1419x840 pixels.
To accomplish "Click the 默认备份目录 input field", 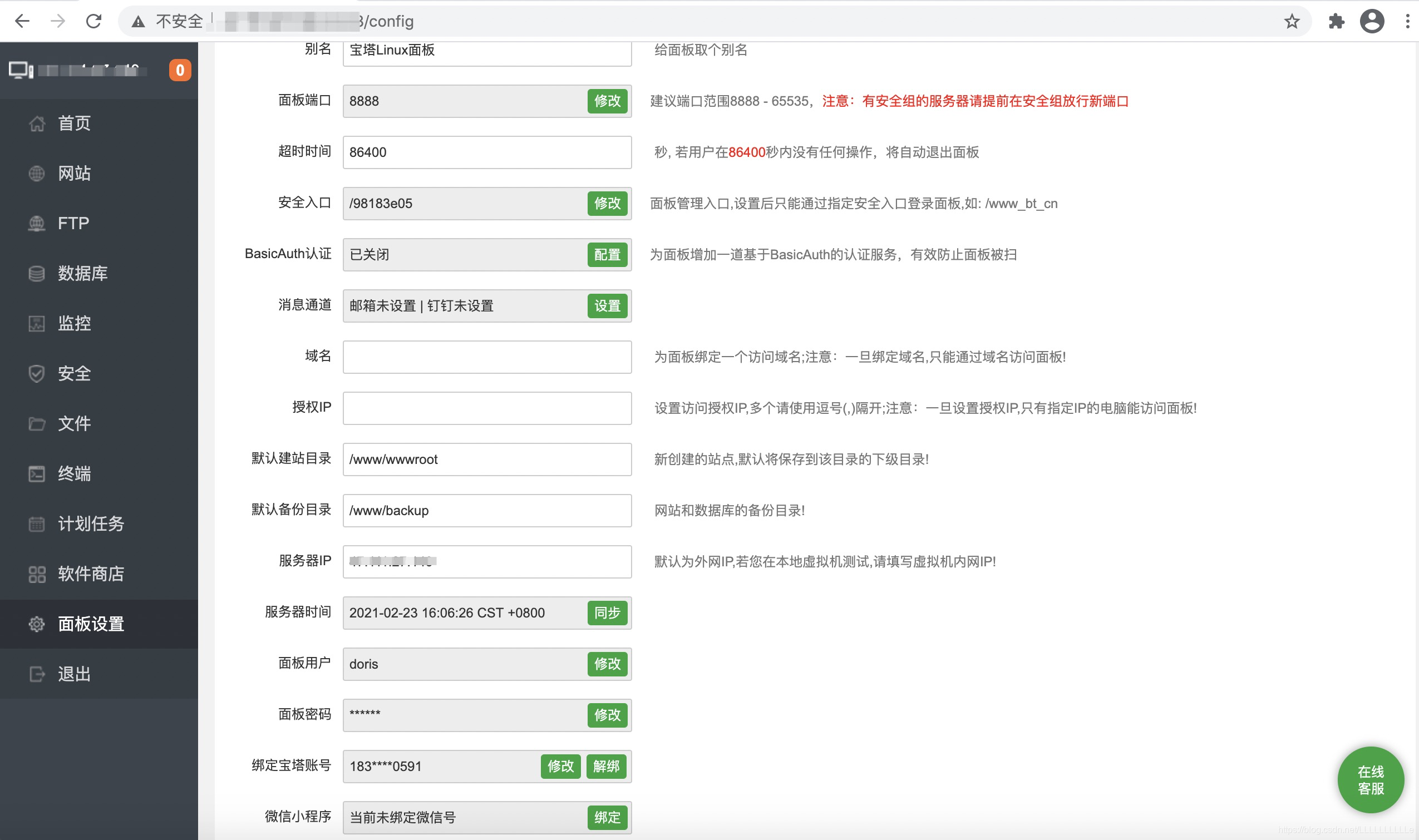I will pos(487,511).
